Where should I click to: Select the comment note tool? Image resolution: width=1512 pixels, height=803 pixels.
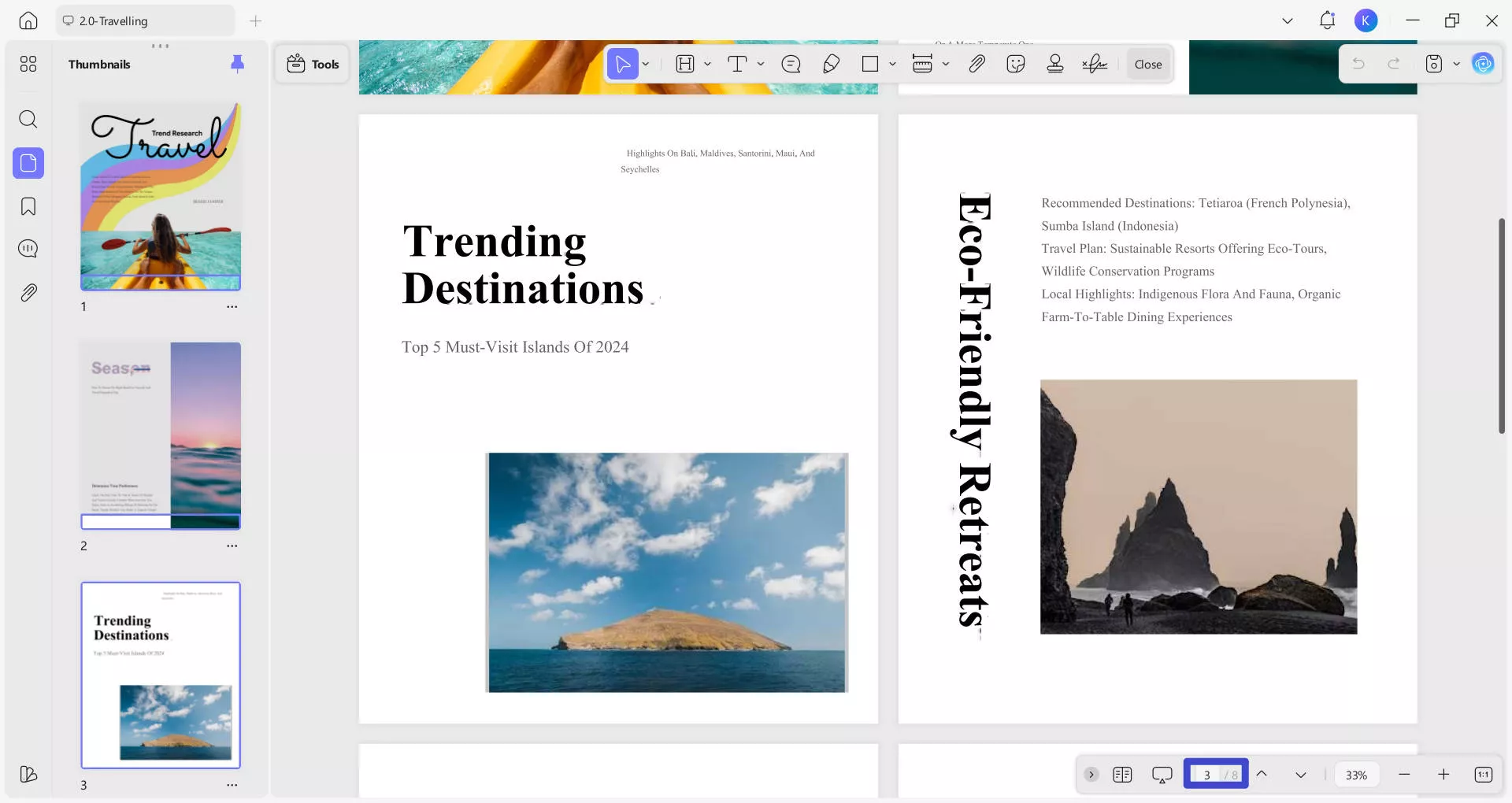click(791, 64)
